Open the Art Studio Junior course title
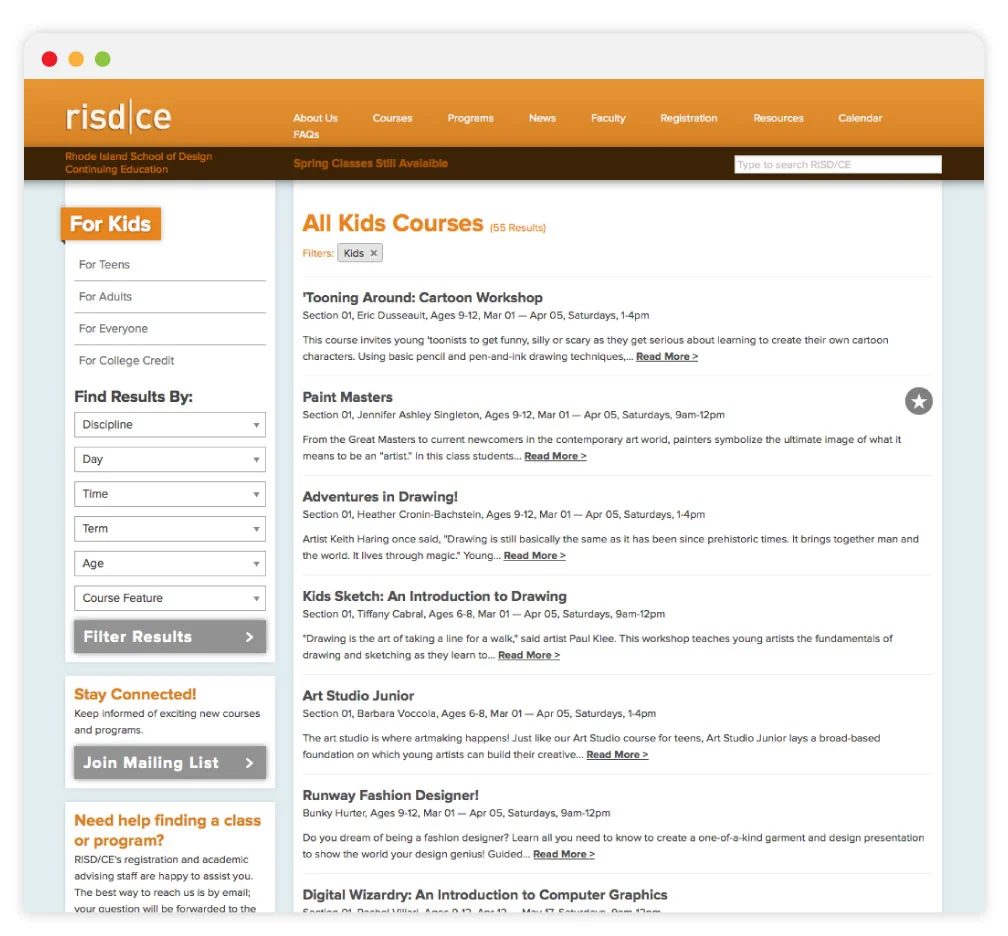The width and height of the screenshot is (1008, 936). pyautogui.click(x=358, y=696)
